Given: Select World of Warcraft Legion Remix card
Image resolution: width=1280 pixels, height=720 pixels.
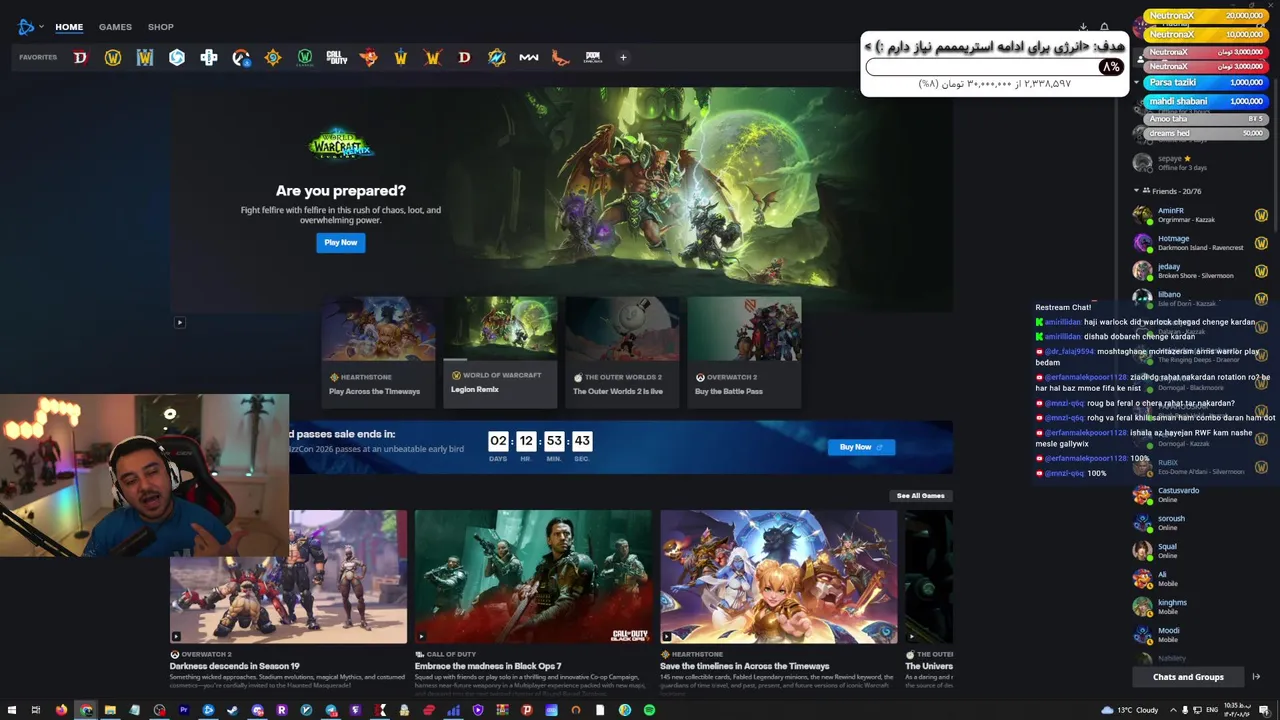Looking at the screenshot, I should pos(500,352).
